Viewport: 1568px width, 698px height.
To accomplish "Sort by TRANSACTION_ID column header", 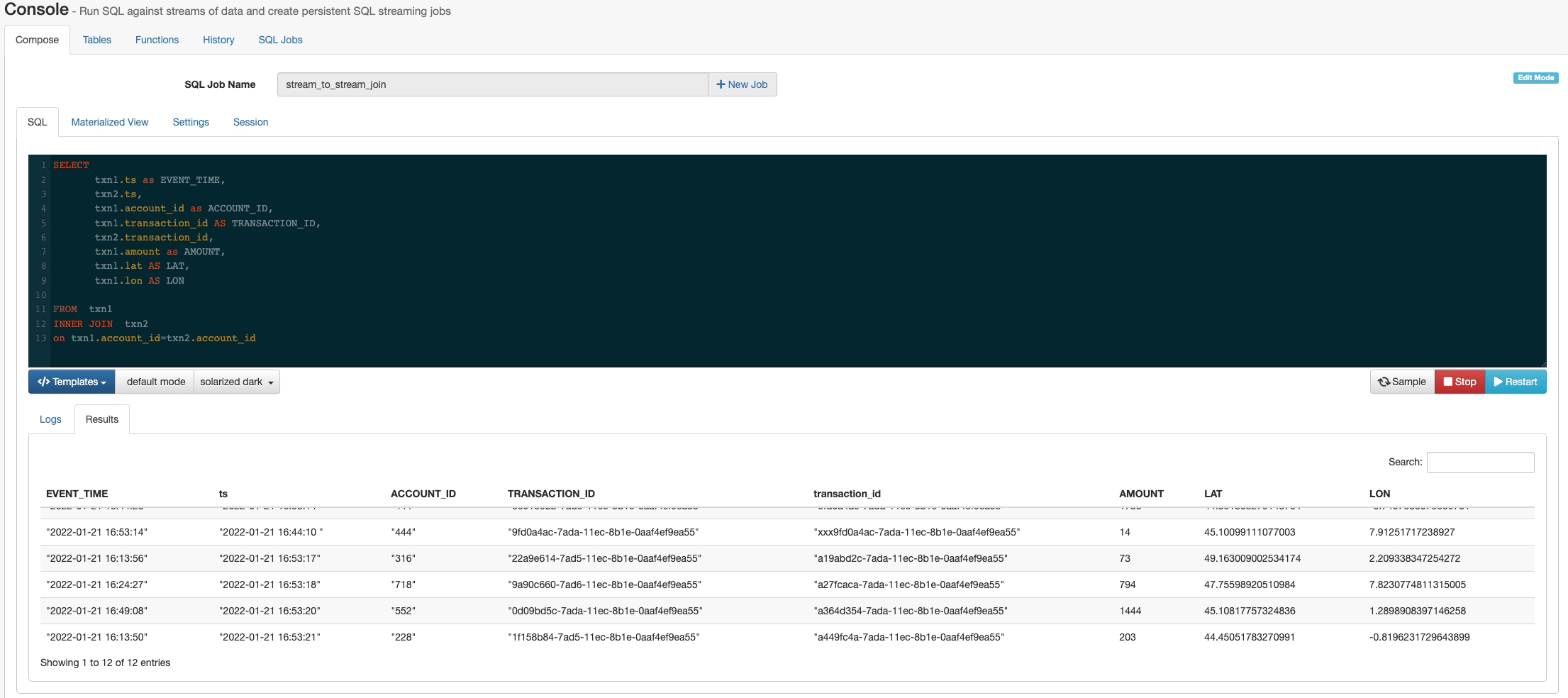I will point(551,494).
